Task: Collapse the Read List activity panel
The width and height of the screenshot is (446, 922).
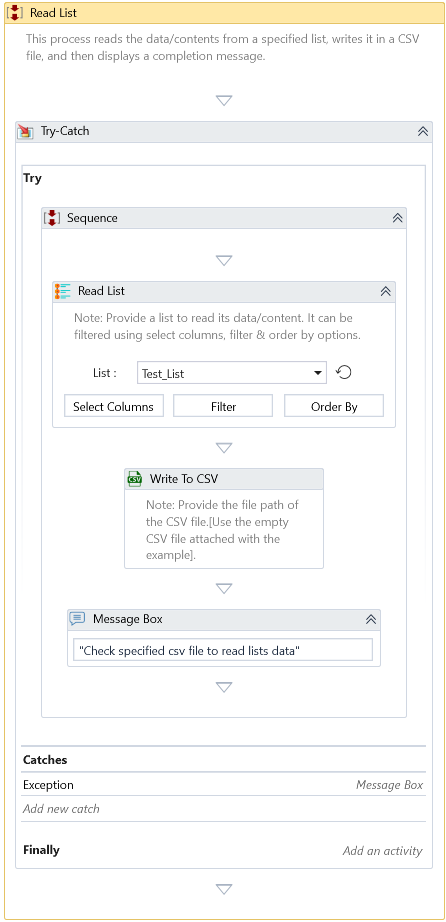Action: pos(385,291)
